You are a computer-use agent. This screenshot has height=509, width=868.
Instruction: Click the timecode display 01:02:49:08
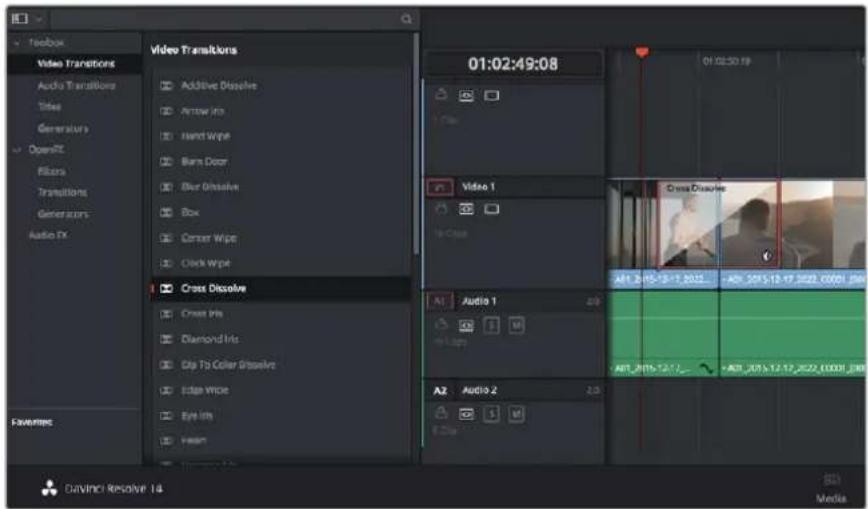(513, 64)
